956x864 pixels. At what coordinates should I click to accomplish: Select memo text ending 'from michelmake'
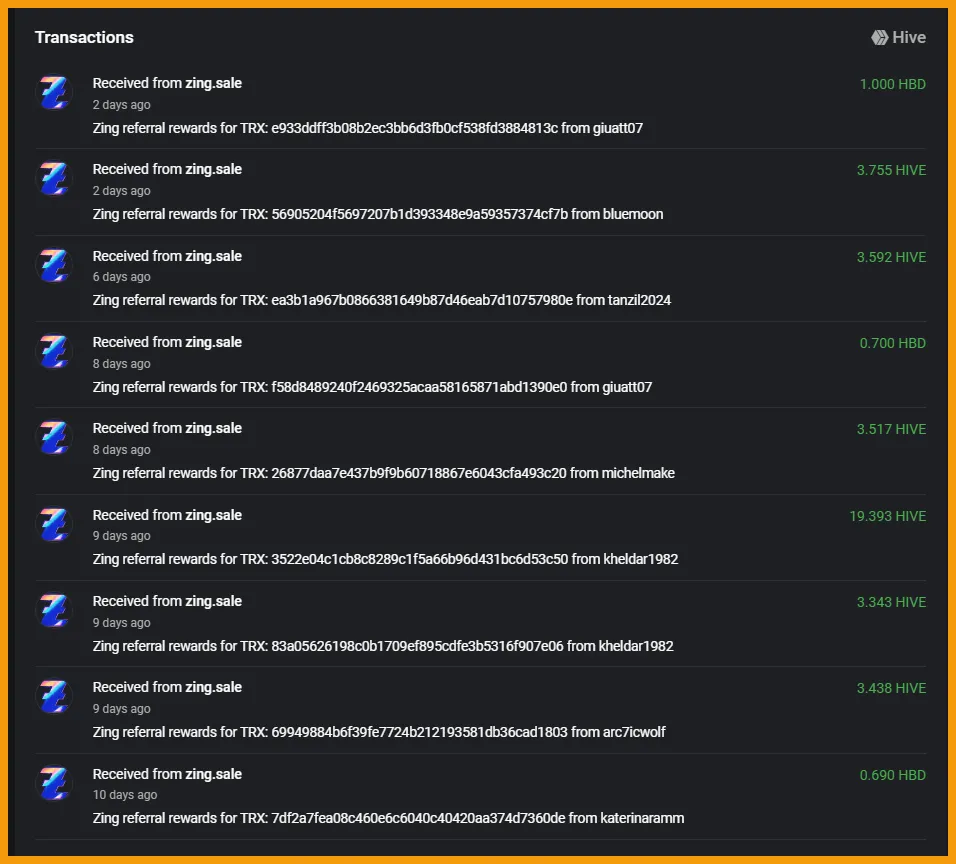(383, 474)
